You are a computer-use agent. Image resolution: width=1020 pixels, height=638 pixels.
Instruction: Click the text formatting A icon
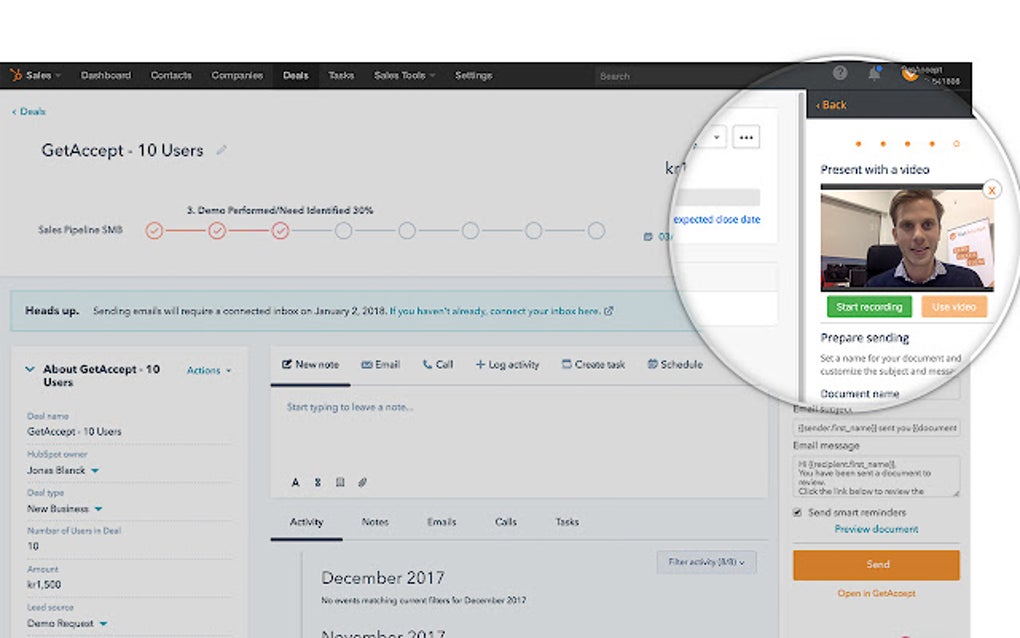[x=295, y=483]
